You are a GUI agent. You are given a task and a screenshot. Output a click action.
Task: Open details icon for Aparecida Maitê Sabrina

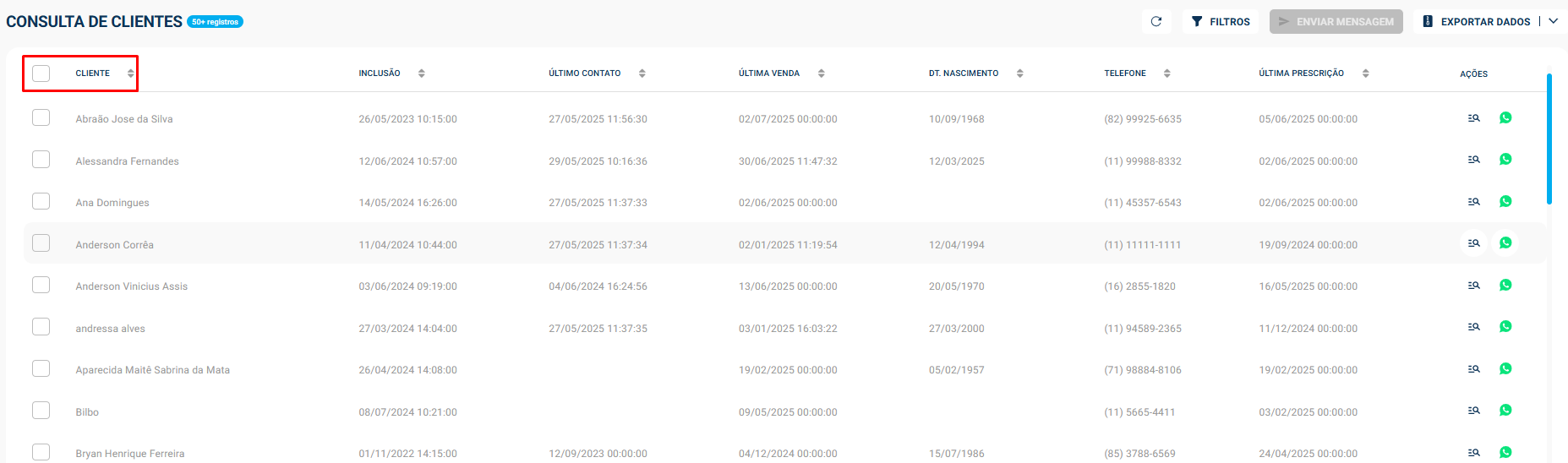pyautogui.click(x=1474, y=369)
